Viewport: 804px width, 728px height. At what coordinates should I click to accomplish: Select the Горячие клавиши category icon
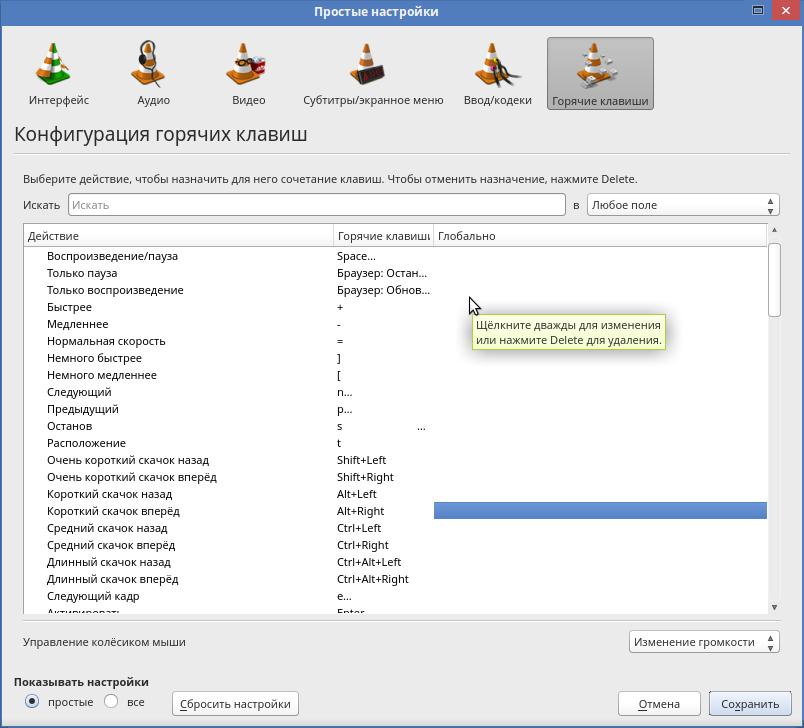coord(600,73)
